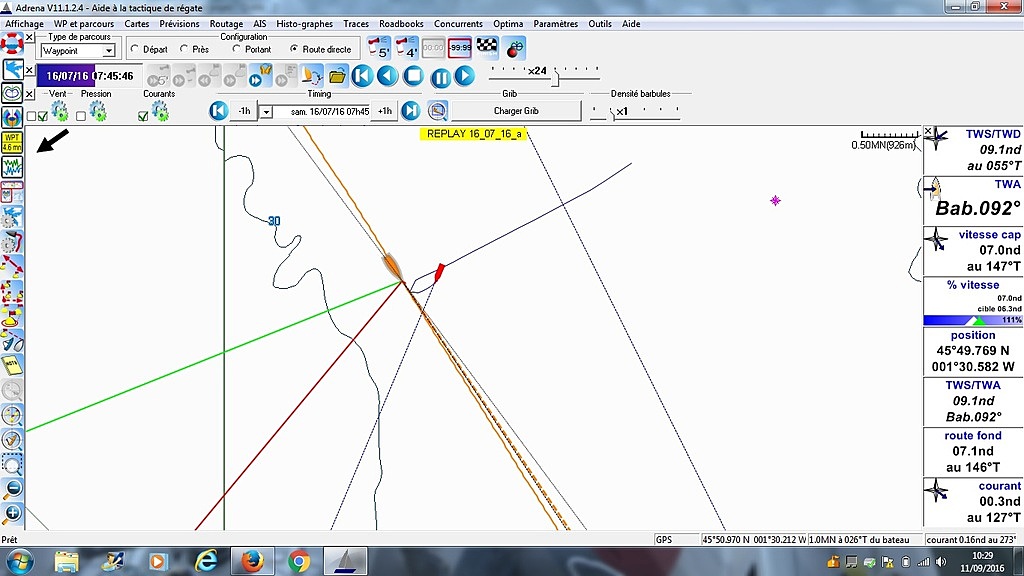Open the Cartes menu
The height and width of the screenshot is (576, 1024).
click(x=136, y=24)
